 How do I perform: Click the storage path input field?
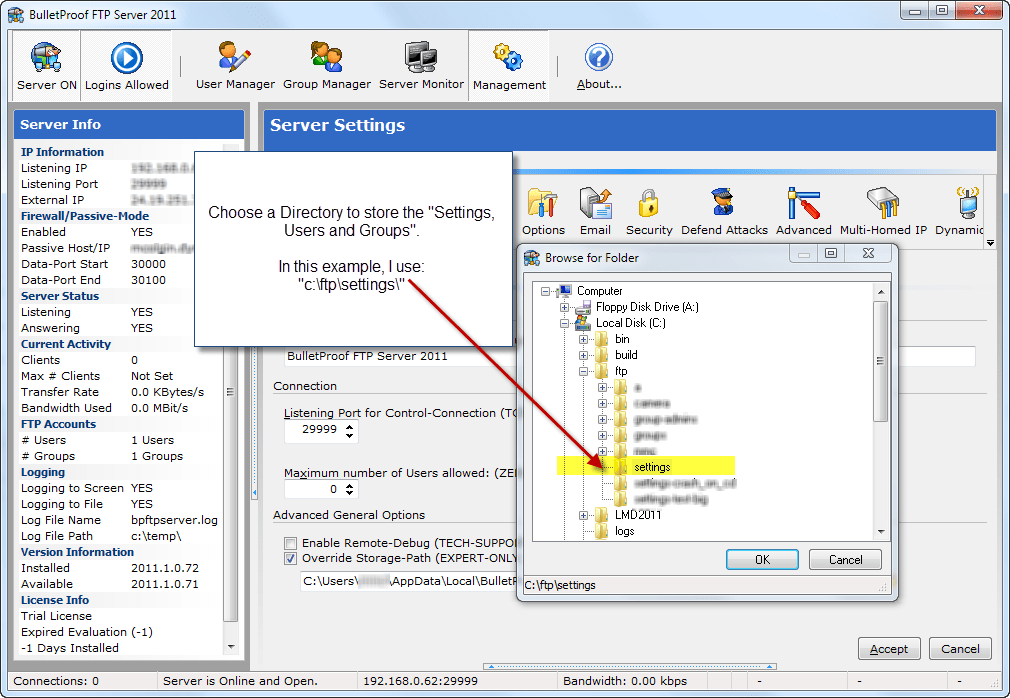[408, 581]
